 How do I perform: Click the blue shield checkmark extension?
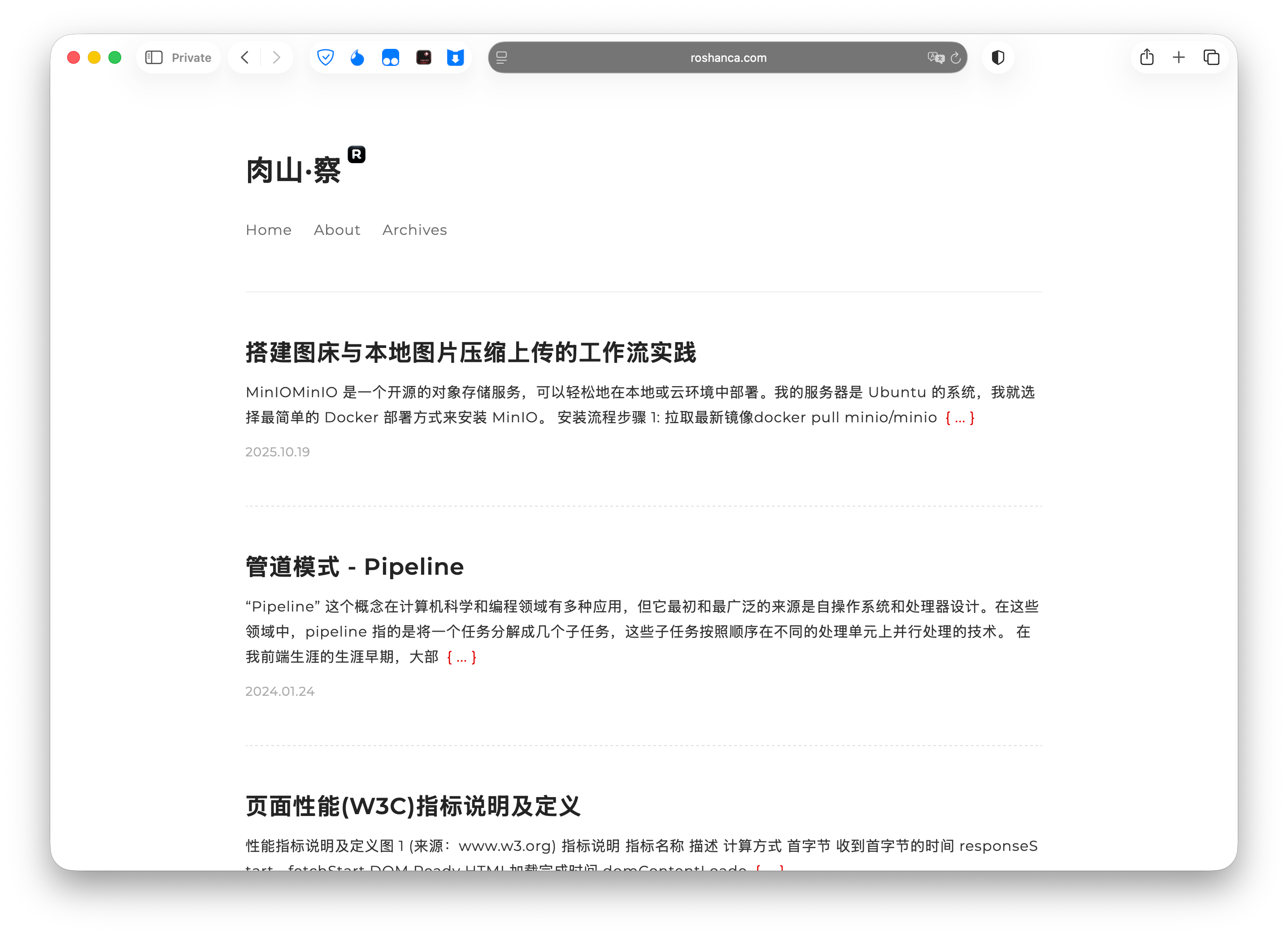point(326,57)
